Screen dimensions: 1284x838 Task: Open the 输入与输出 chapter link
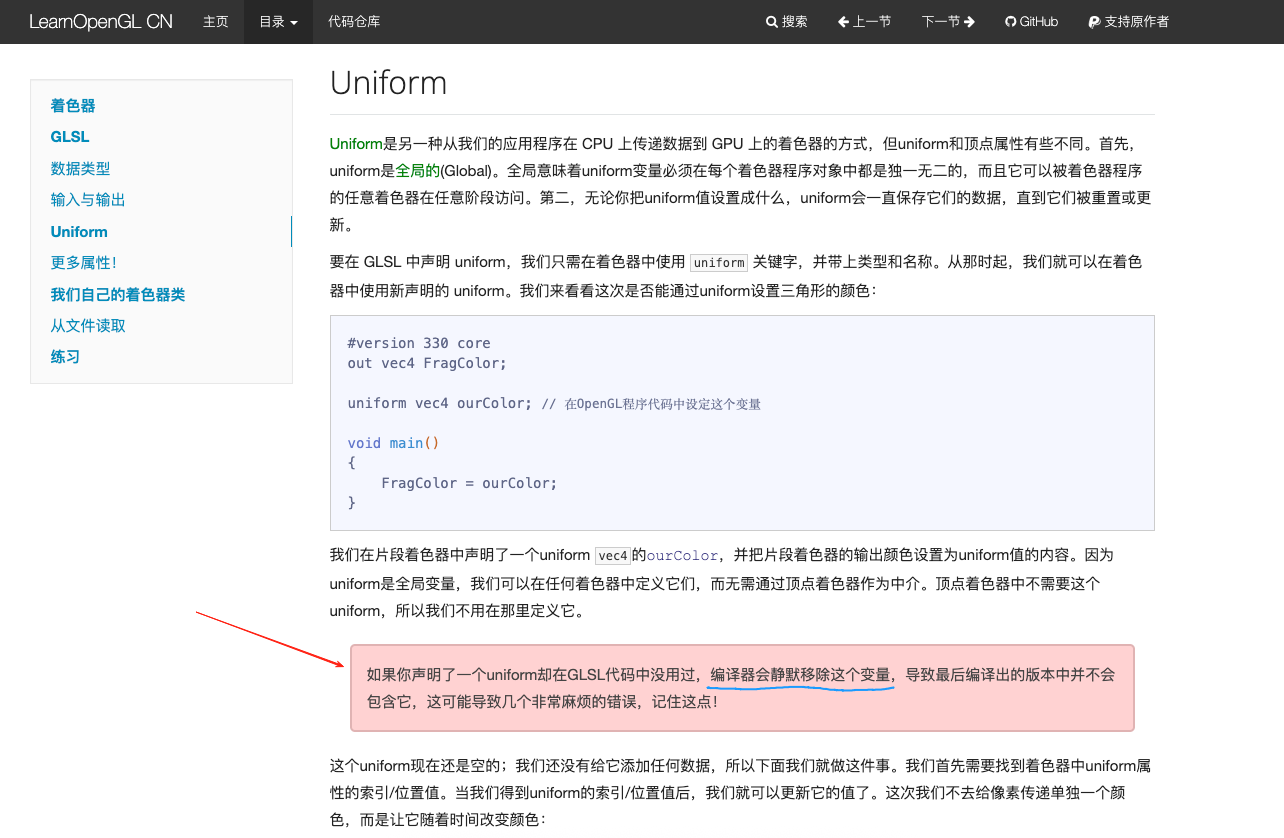[88, 200]
